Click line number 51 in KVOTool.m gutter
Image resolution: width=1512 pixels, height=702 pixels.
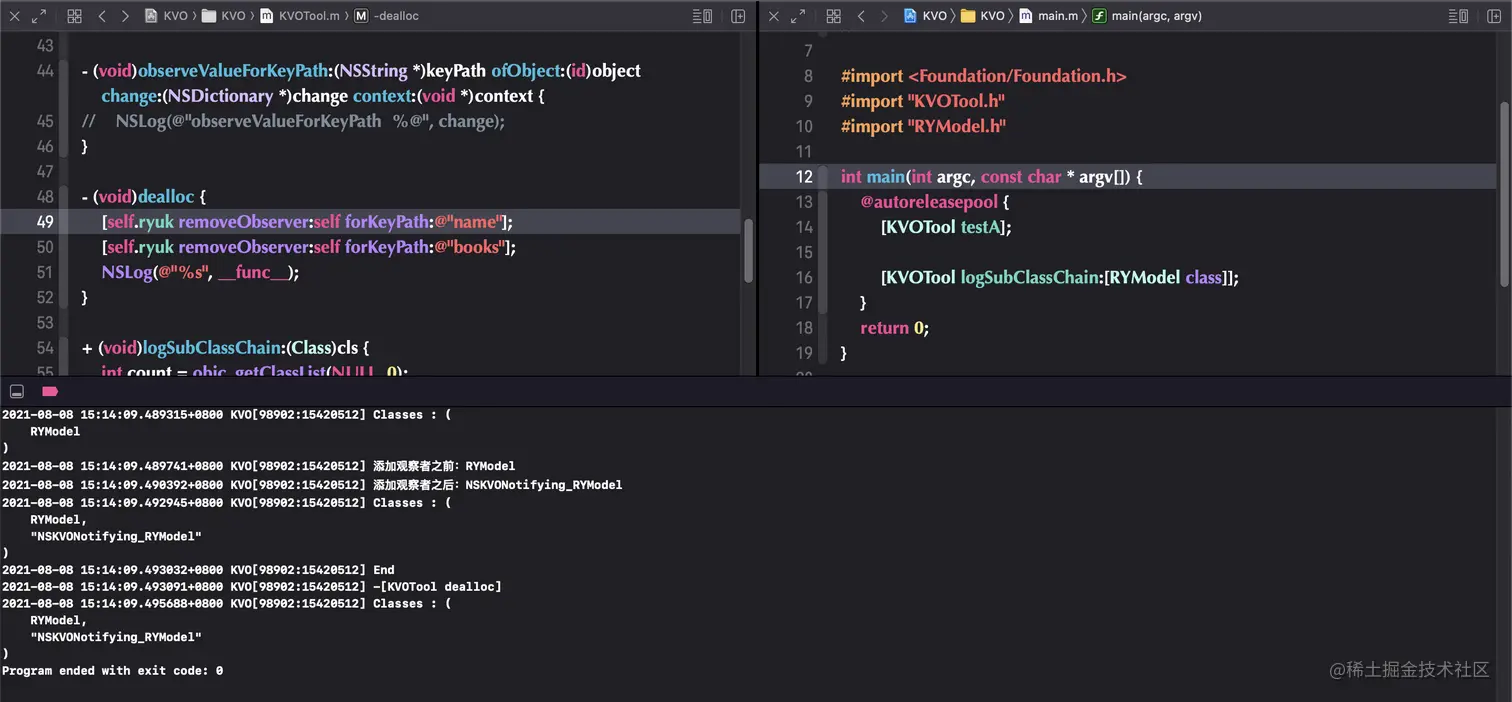pyautogui.click(x=44, y=272)
